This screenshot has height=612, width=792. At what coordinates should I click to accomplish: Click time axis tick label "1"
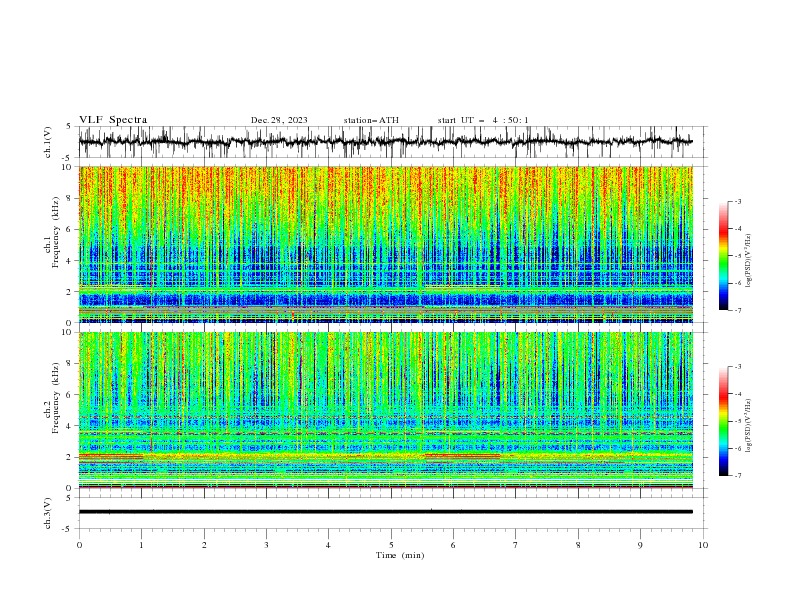tap(141, 545)
